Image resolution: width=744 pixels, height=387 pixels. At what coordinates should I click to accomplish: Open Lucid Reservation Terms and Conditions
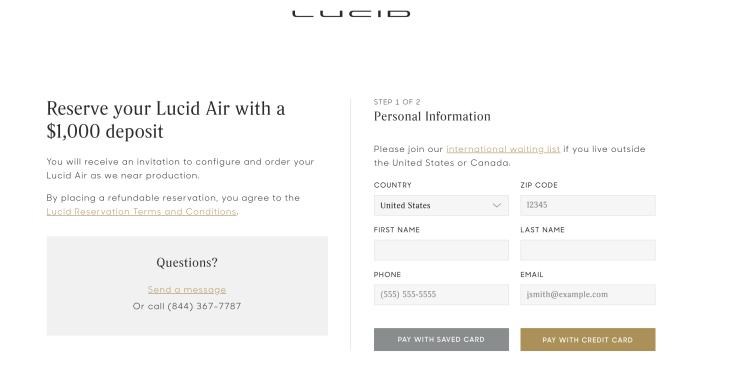point(141,212)
